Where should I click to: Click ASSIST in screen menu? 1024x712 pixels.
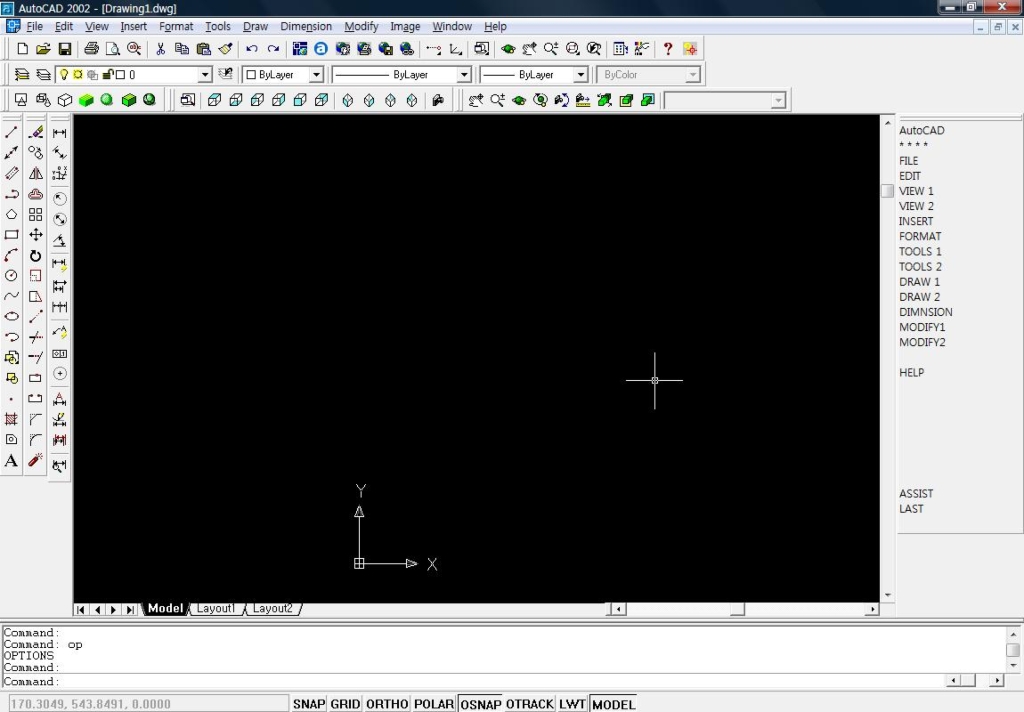click(916, 494)
